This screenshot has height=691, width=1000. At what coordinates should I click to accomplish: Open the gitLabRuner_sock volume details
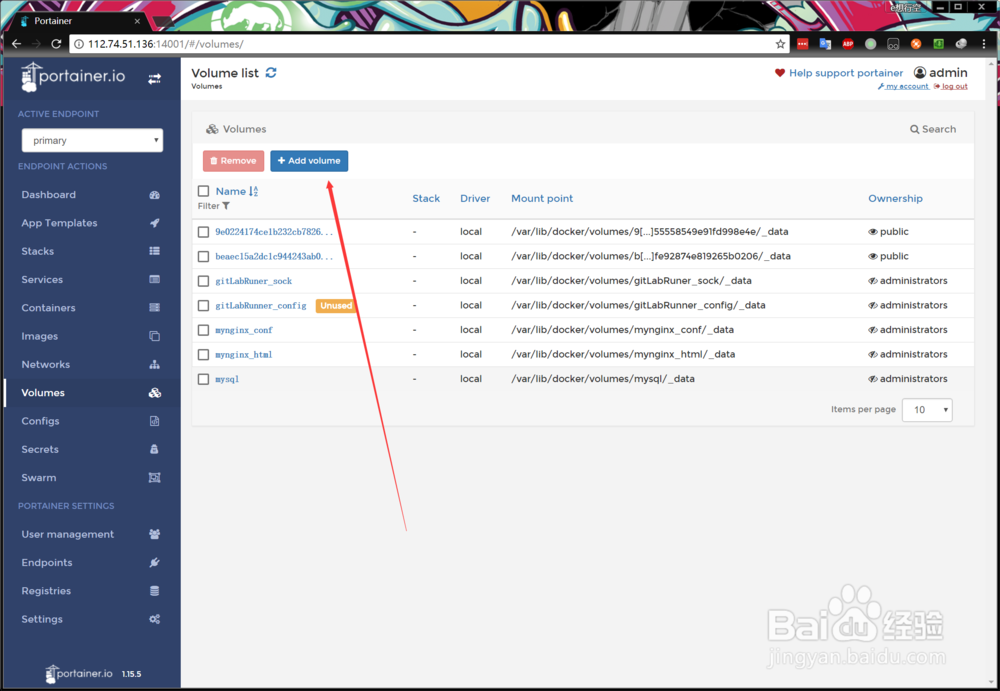click(x=252, y=280)
